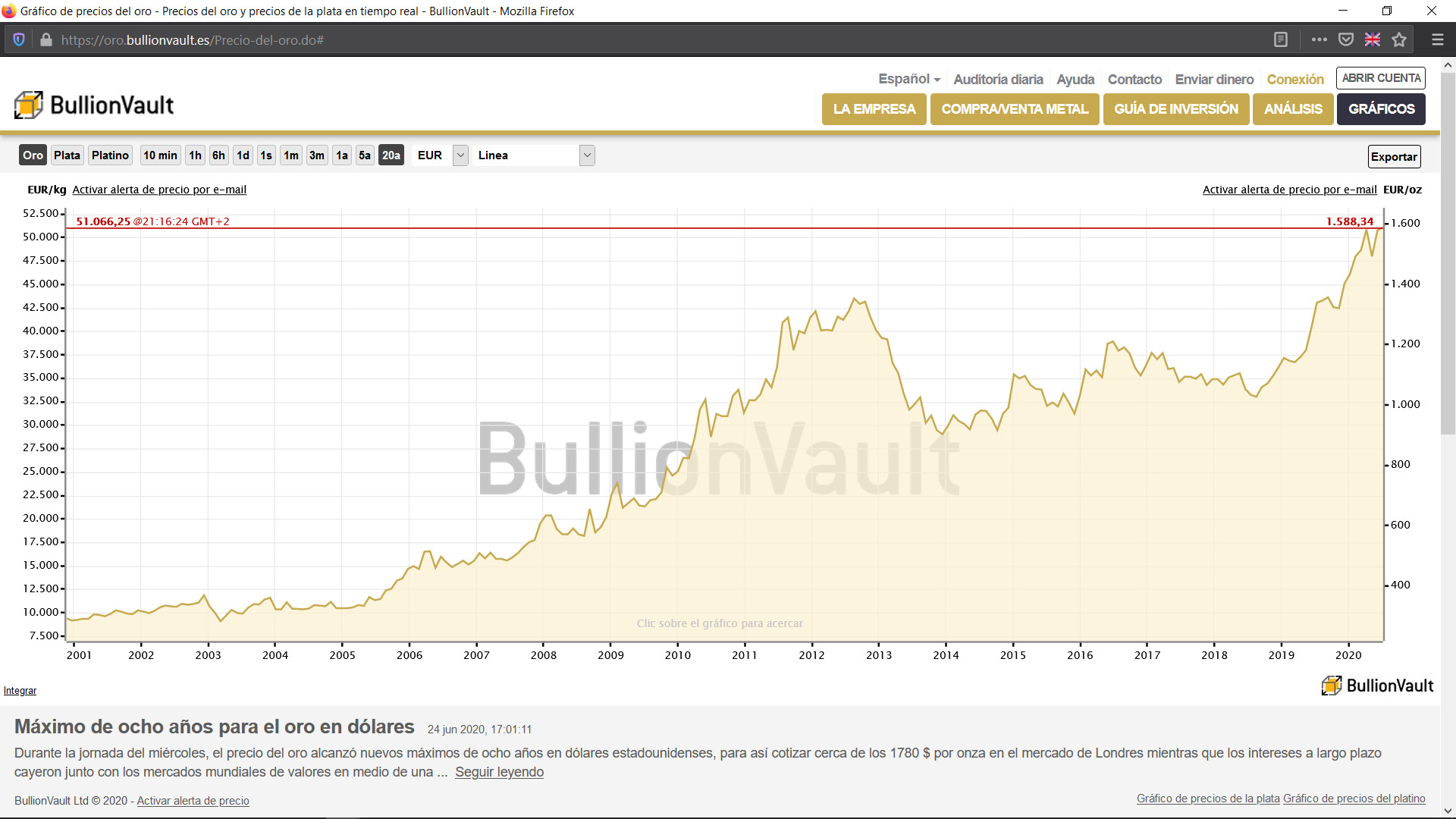This screenshot has height=819, width=1456.
Task: Switch chart range to 1m
Action: click(x=291, y=155)
